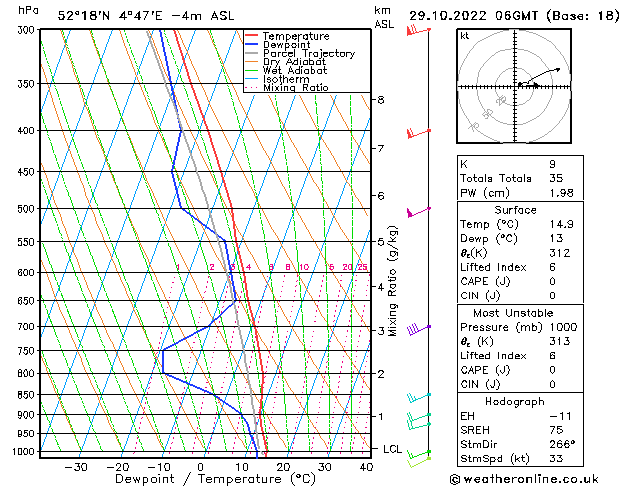
Task: Click the gray Parcel Trajectory legend line
Action: tap(251, 53)
